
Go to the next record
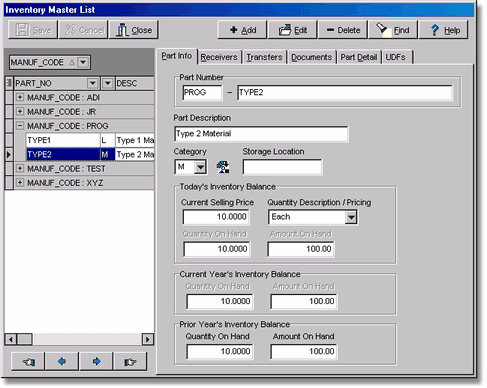click(96, 361)
